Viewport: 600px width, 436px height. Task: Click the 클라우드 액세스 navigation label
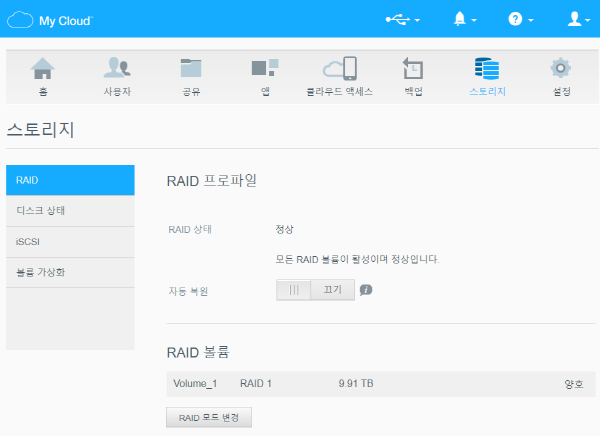pos(339,91)
